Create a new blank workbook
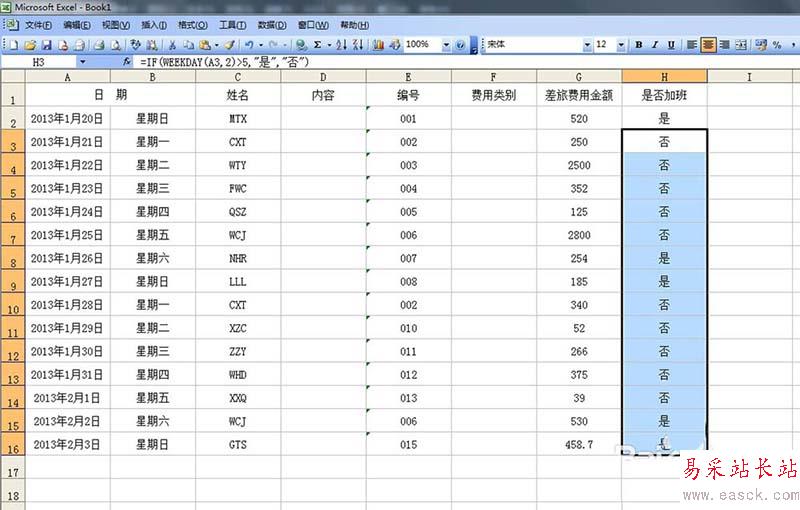Screen dimensions: 800x510 click(x=13, y=45)
